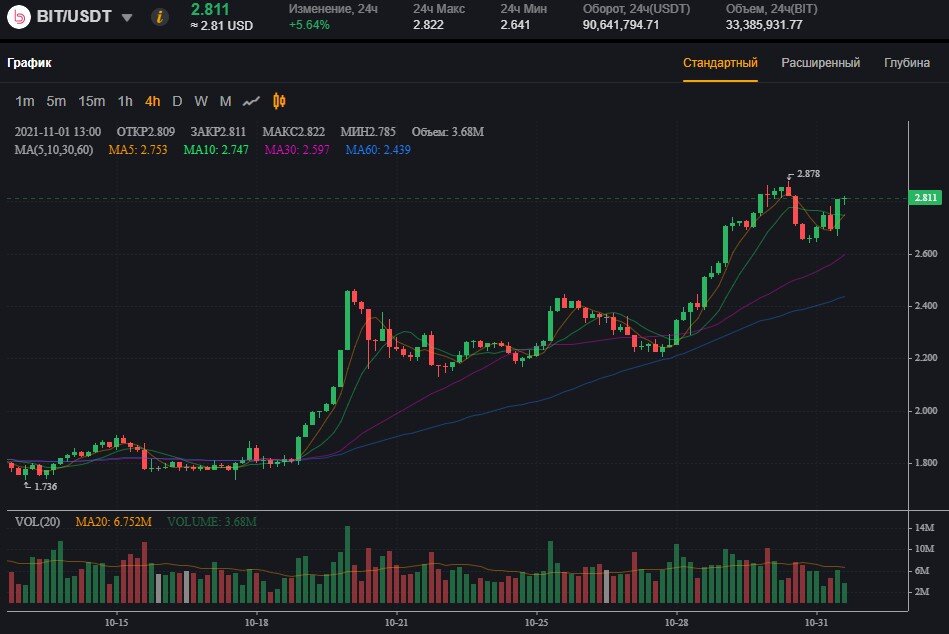This screenshot has height=634, width=949.
Task: Select the 5m timeframe
Action: pyautogui.click(x=56, y=101)
